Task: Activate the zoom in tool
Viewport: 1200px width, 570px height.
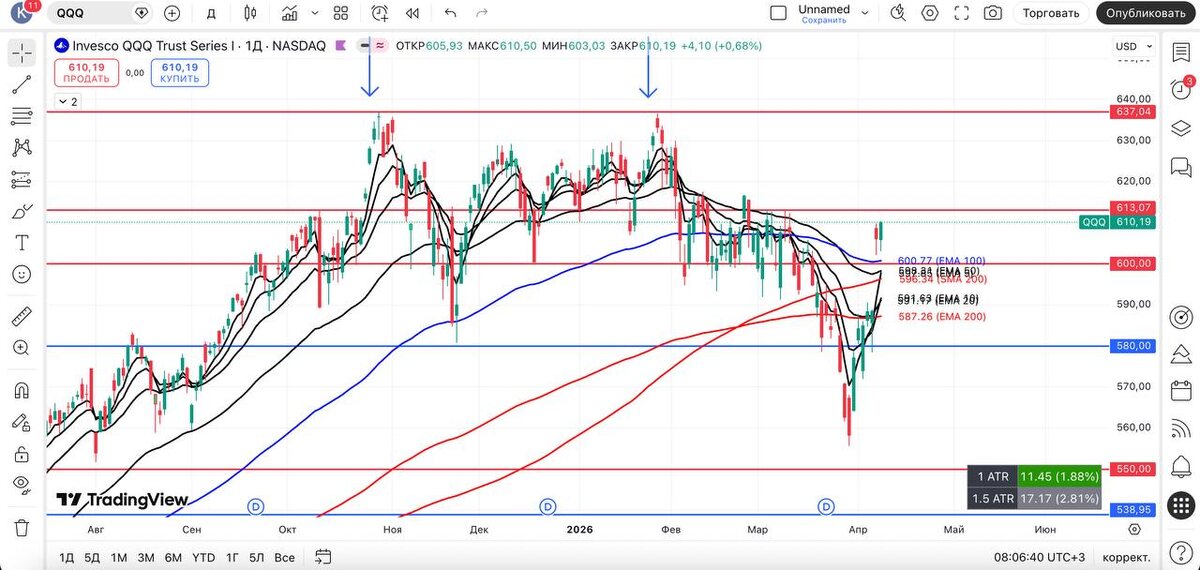Action: pos(21,347)
